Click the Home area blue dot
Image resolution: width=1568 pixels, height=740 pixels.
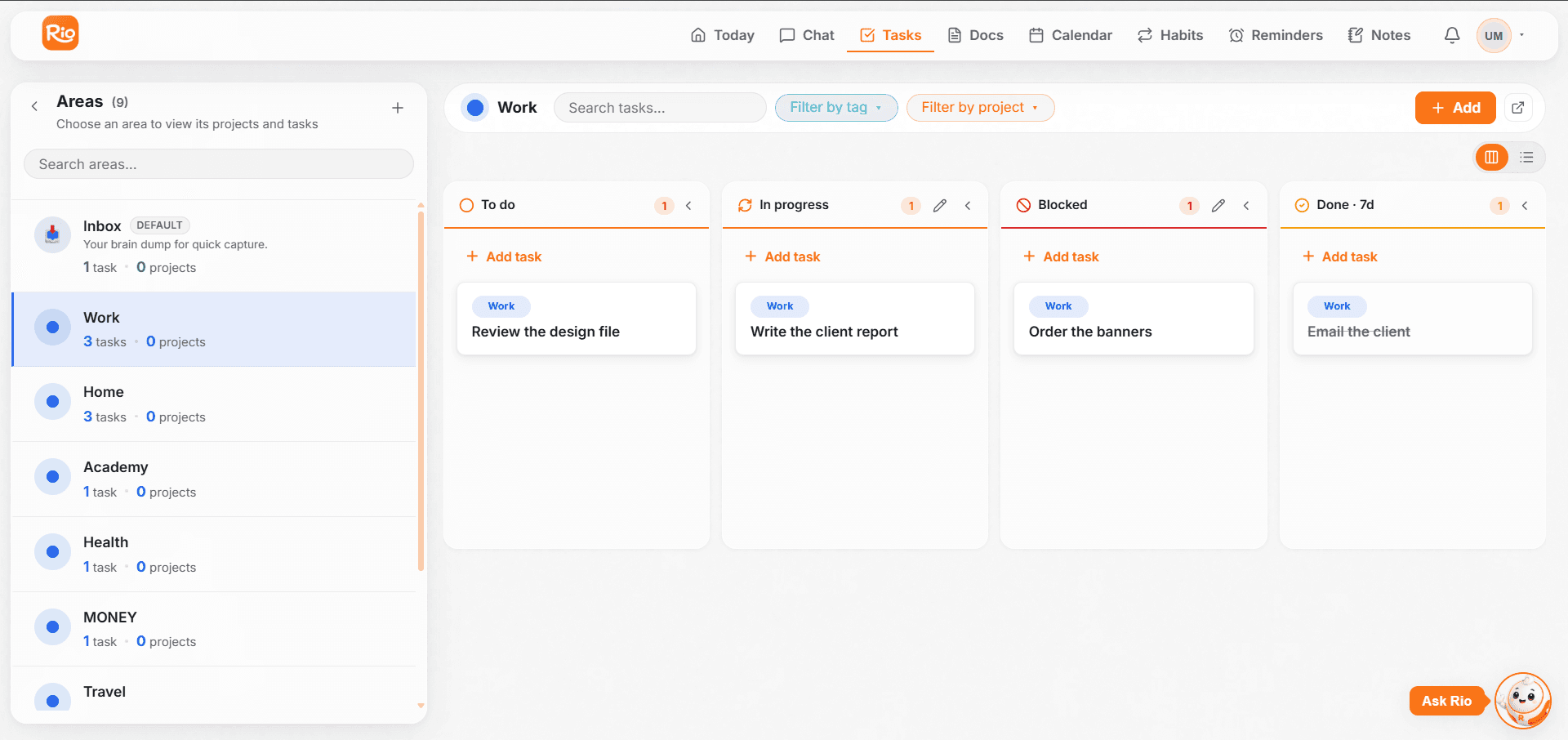(52, 402)
